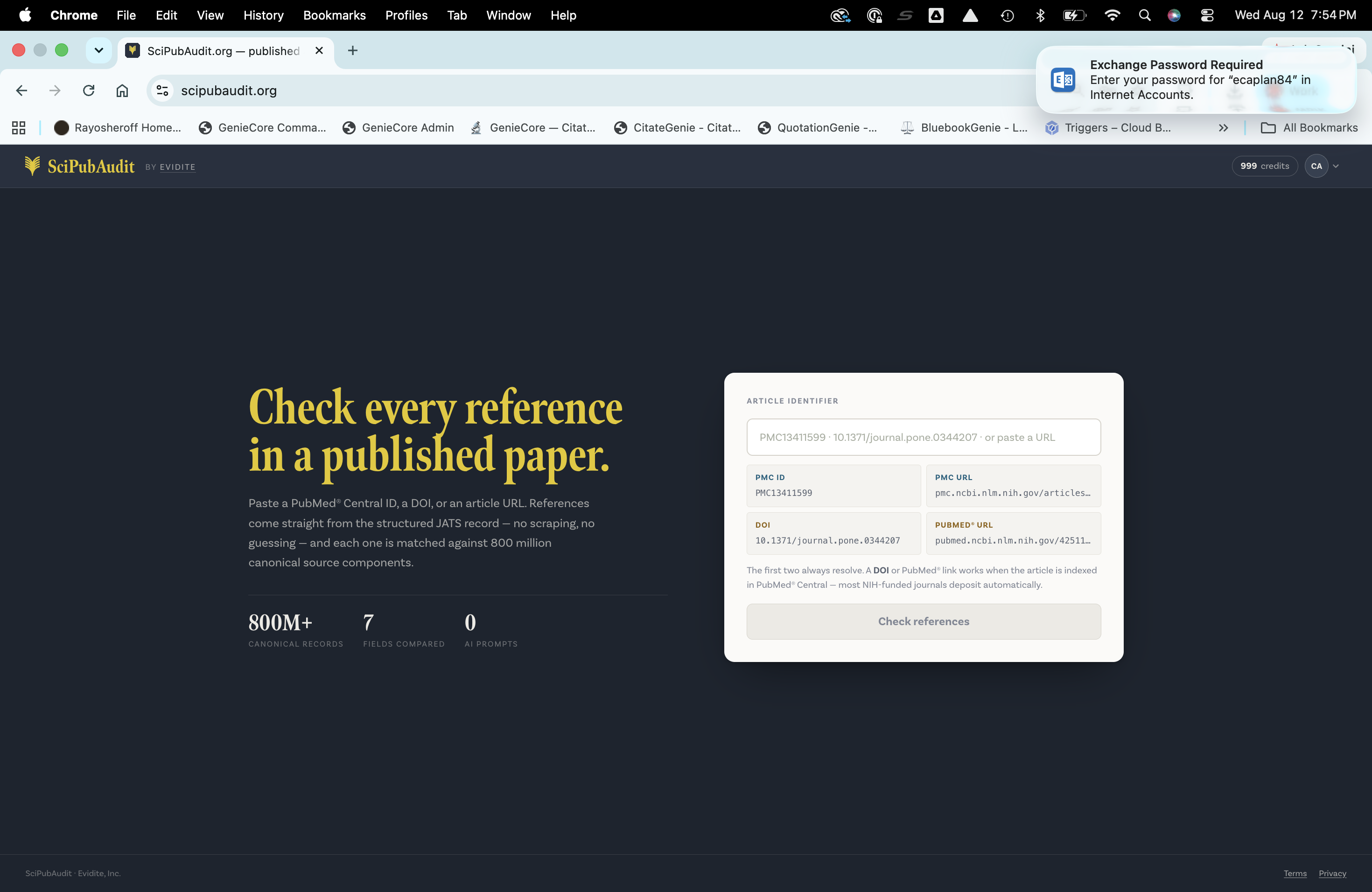Open the BluebookGenie bookmark
This screenshot has height=892, width=1372.
(x=965, y=127)
